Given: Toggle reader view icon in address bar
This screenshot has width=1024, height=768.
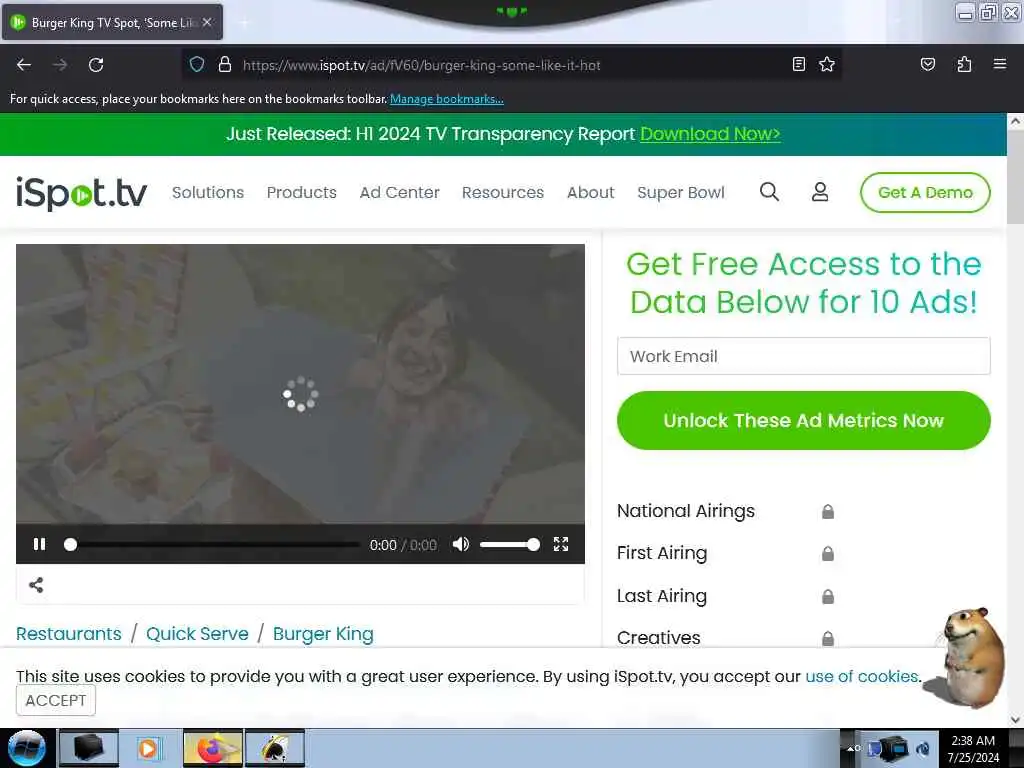Looking at the screenshot, I should pyautogui.click(x=799, y=64).
